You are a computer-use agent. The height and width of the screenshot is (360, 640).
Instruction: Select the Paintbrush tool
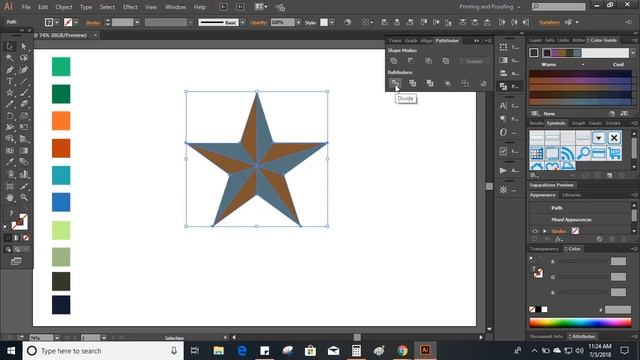[x=24, y=93]
